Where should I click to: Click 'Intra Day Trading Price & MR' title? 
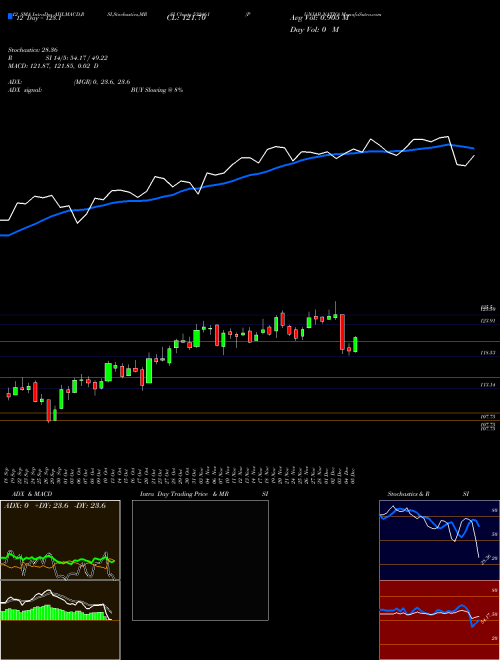(184, 494)
